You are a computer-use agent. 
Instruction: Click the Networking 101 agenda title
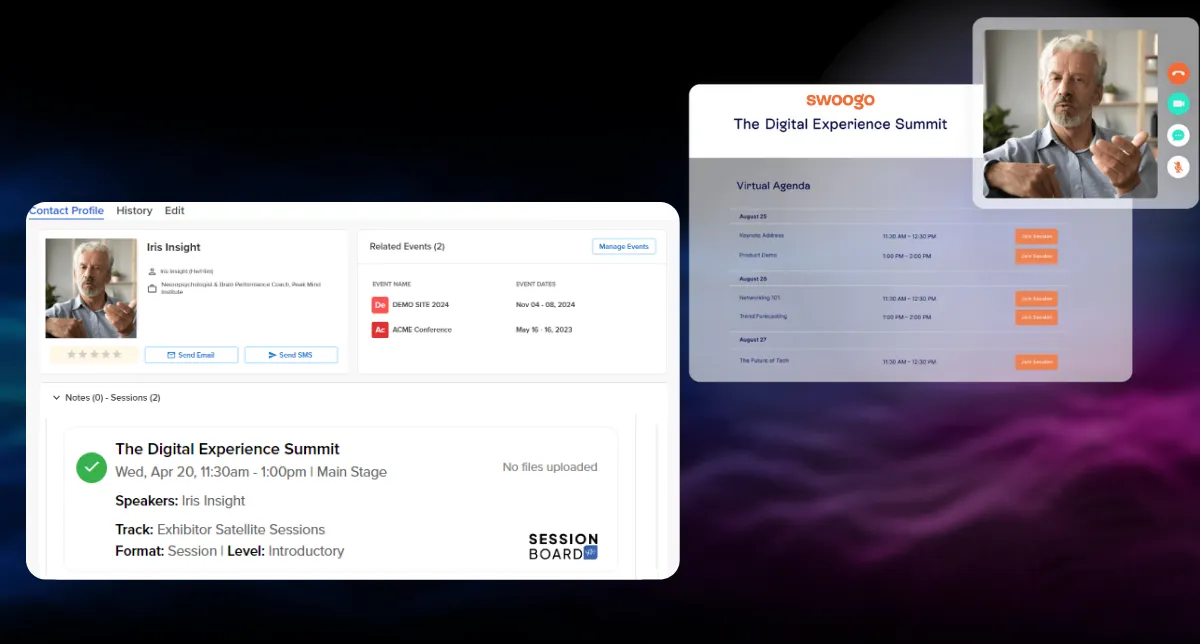tap(760, 298)
